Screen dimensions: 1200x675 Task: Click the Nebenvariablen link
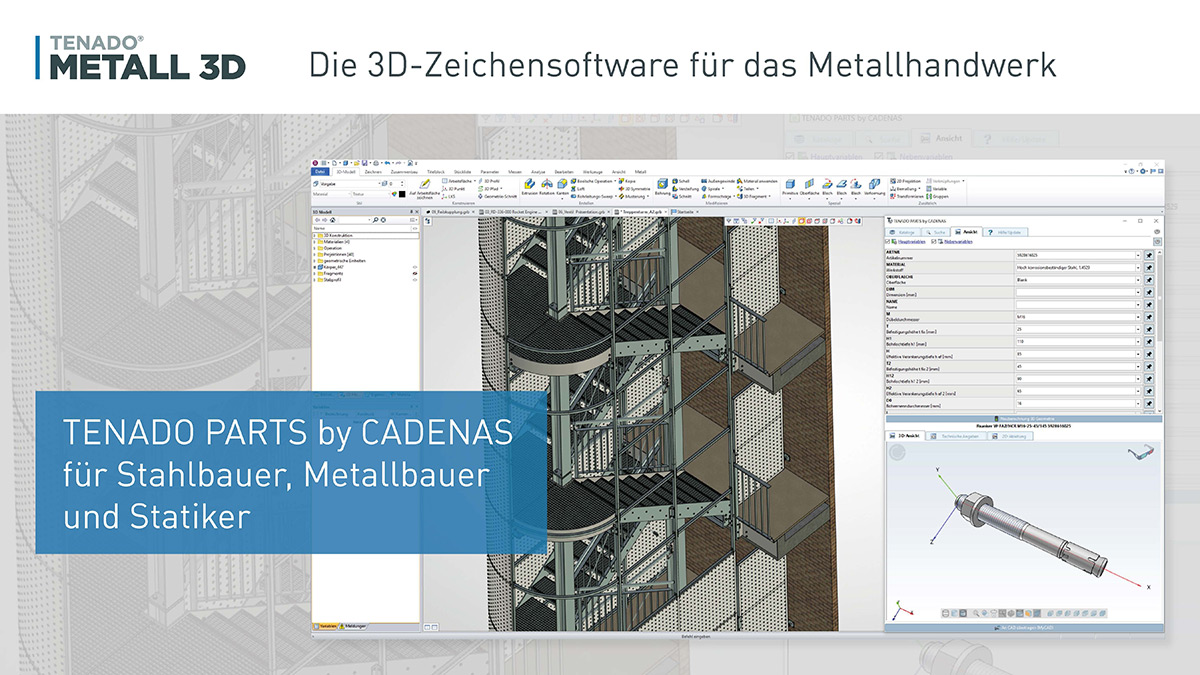tap(958, 242)
